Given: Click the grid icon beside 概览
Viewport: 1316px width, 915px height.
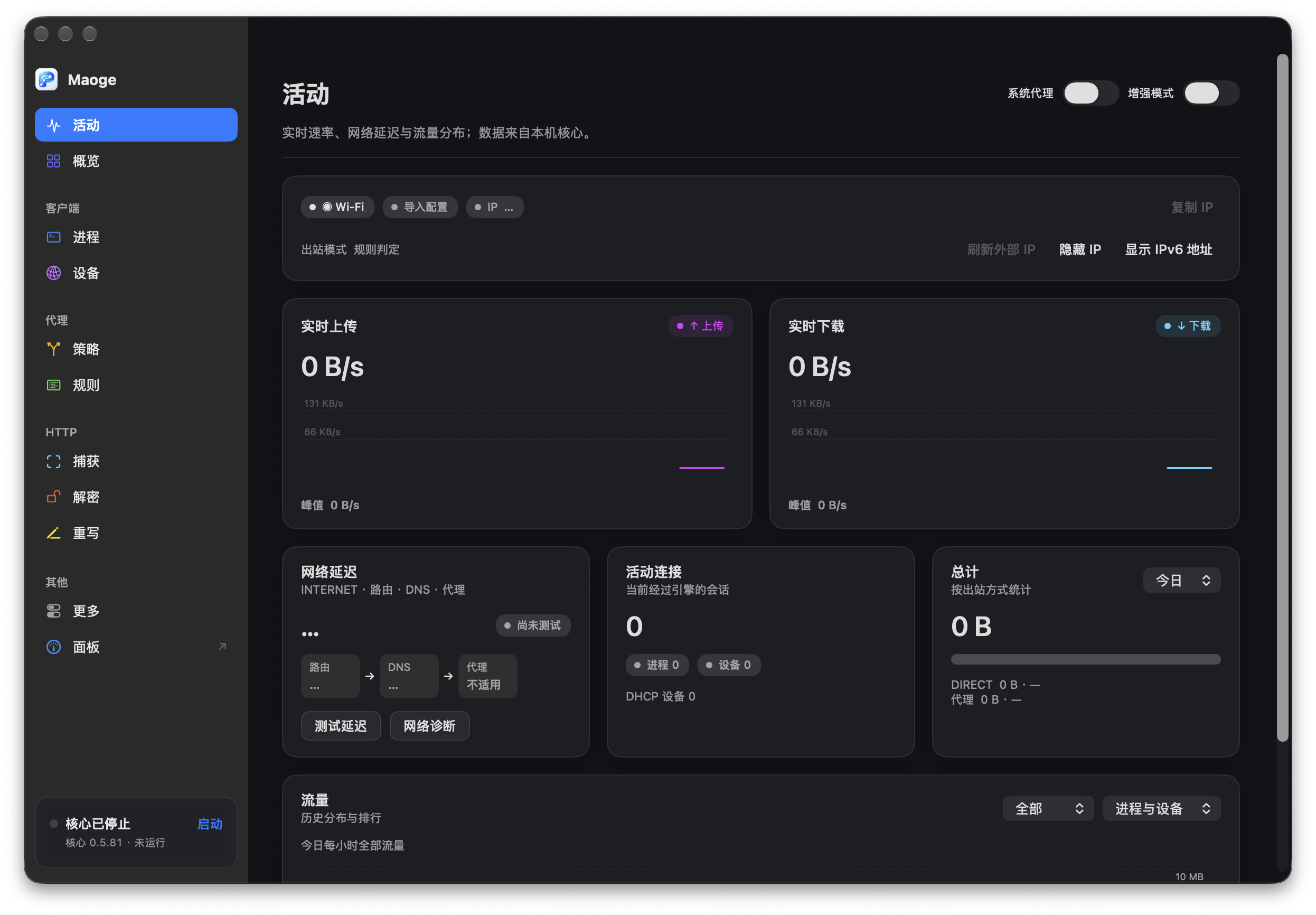Looking at the screenshot, I should tap(53, 161).
